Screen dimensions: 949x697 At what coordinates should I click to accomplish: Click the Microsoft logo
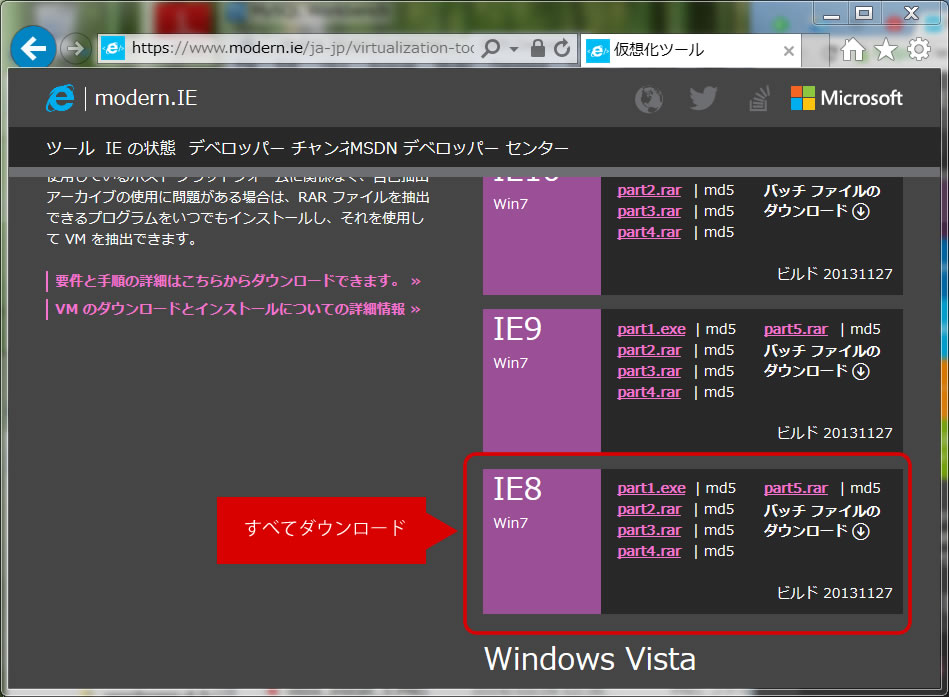pos(846,98)
